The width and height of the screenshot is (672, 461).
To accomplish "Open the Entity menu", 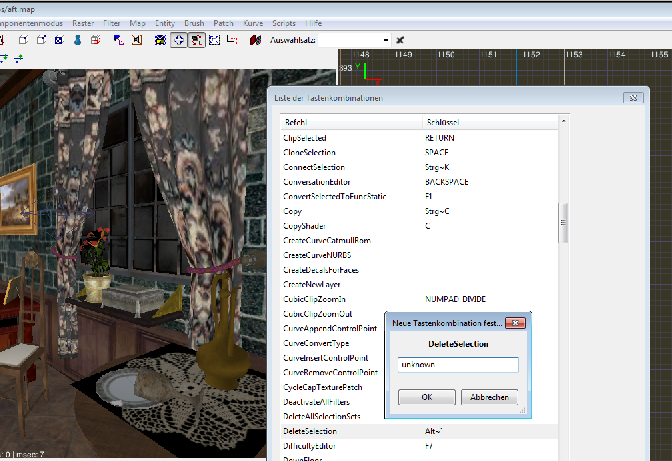I will click(x=165, y=23).
